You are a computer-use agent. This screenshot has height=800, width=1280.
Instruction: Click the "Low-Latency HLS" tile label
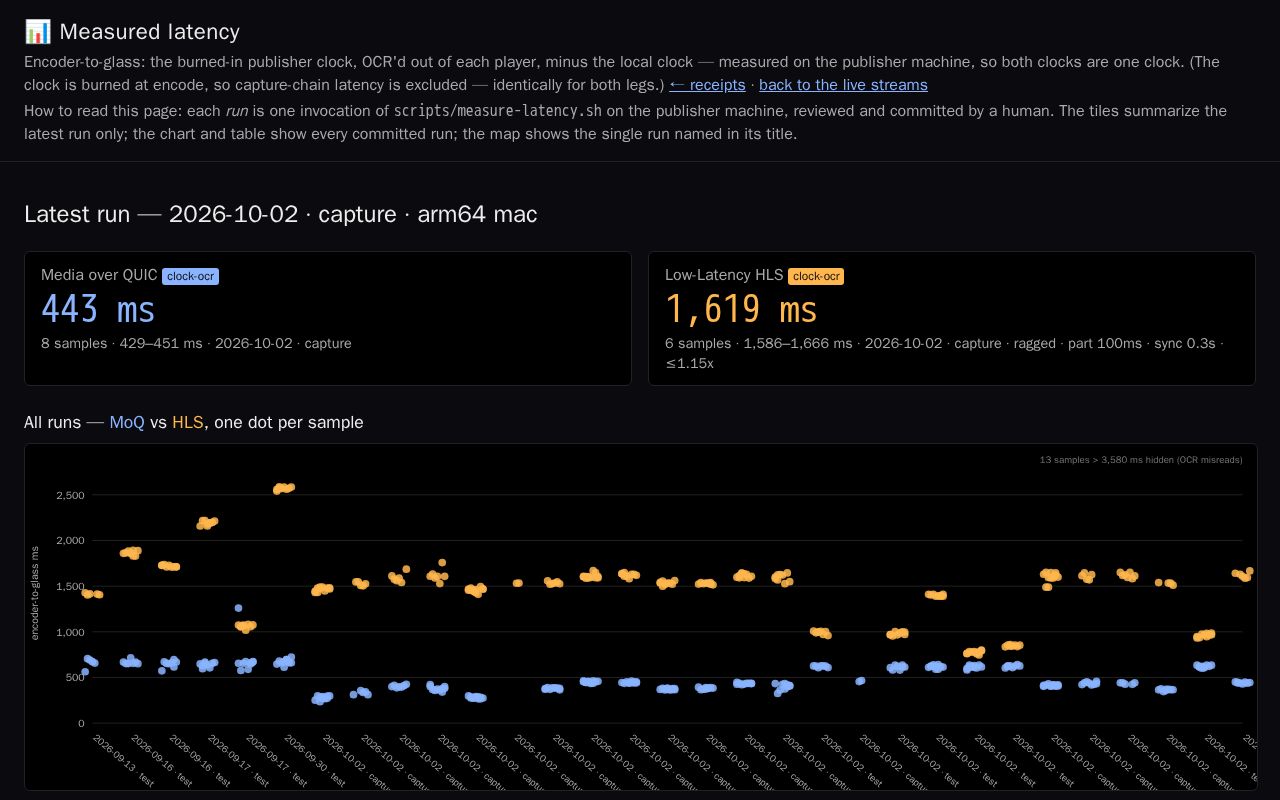pyautogui.click(x=724, y=275)
